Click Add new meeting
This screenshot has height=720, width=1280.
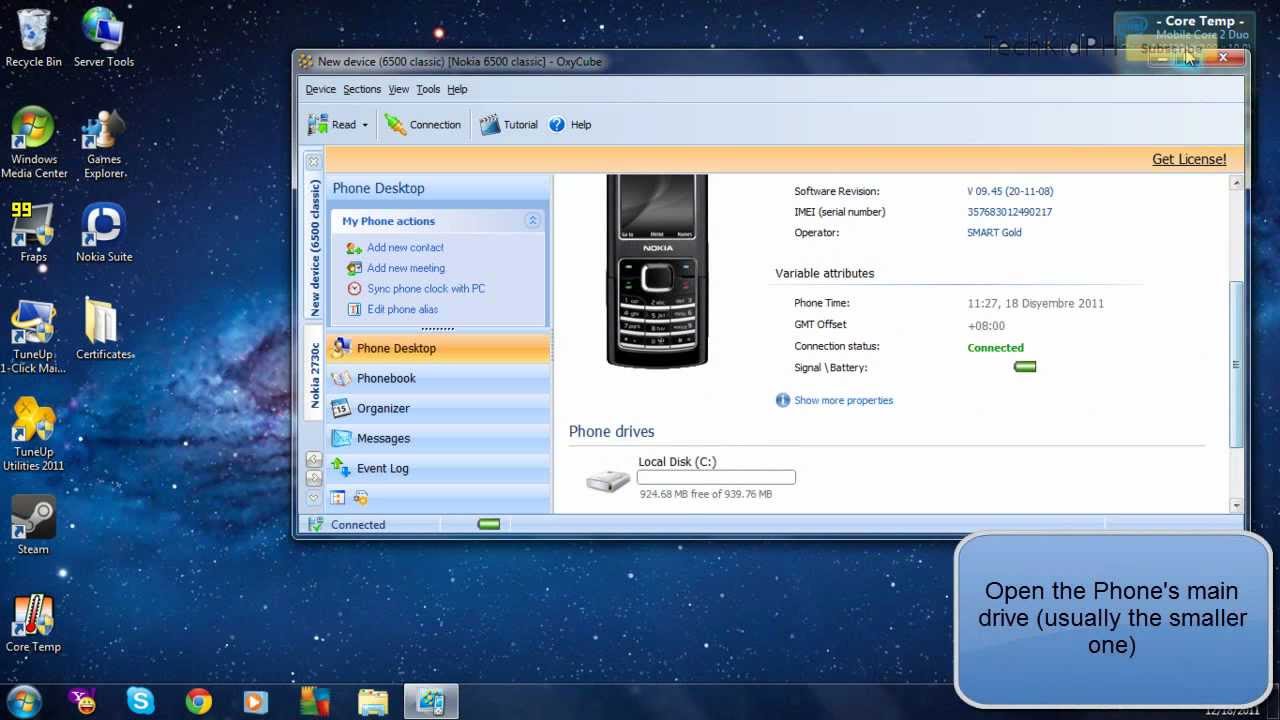click(406, 268)
